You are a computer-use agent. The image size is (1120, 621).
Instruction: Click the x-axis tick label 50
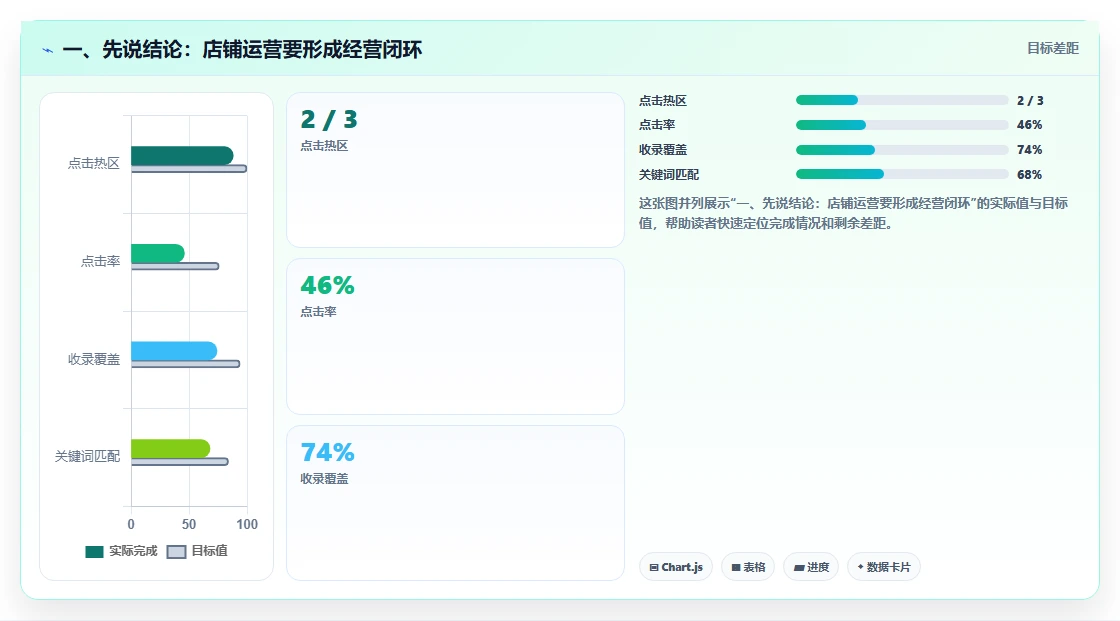coord(189,524)
